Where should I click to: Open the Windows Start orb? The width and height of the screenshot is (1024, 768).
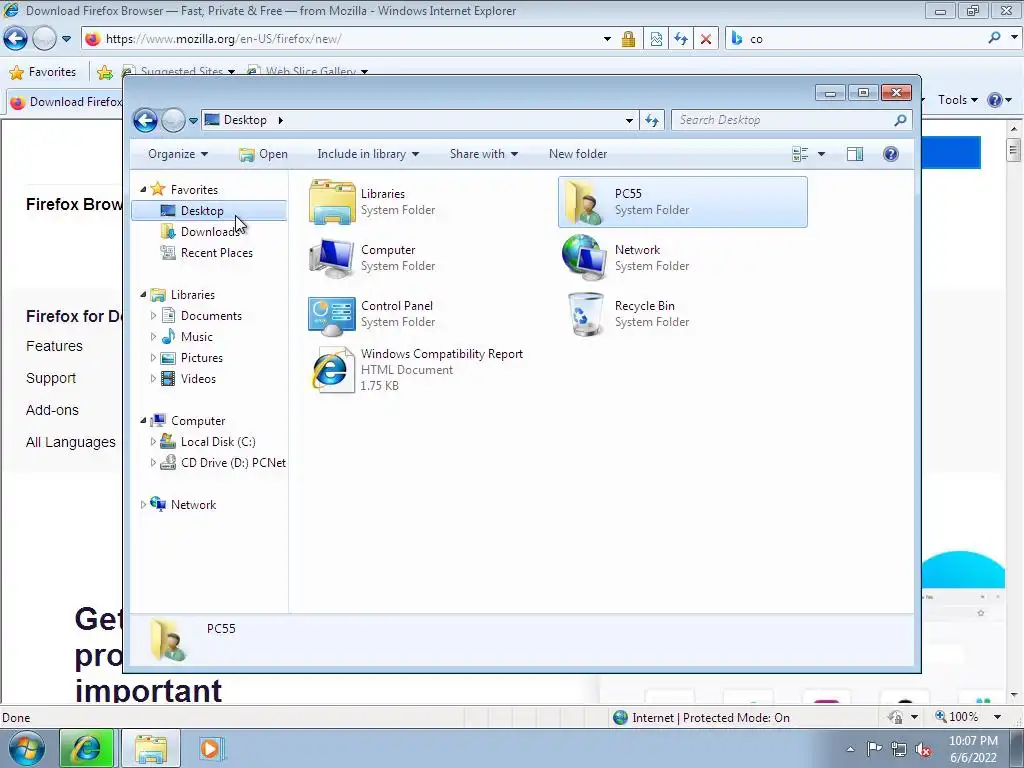(26, 748)
